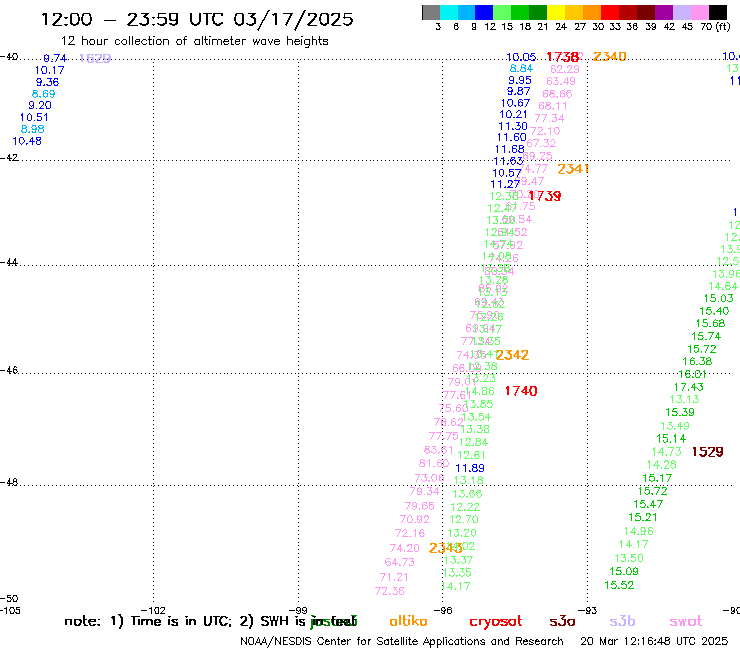Click the subtitle about altimeter wave heights

click(194, 41)
